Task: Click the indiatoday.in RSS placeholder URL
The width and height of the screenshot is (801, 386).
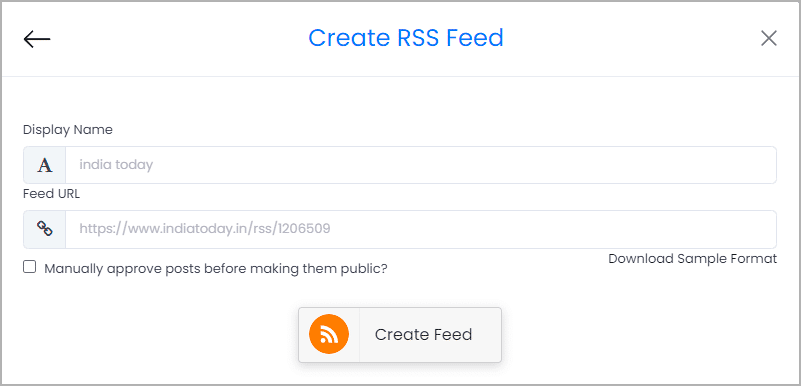Action: click(205, 229)
